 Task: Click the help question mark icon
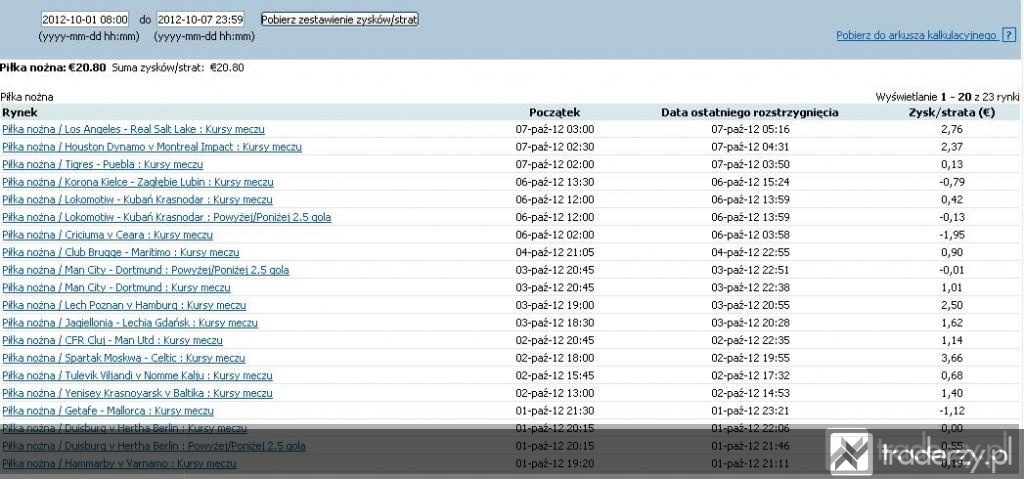point(1008,35)
